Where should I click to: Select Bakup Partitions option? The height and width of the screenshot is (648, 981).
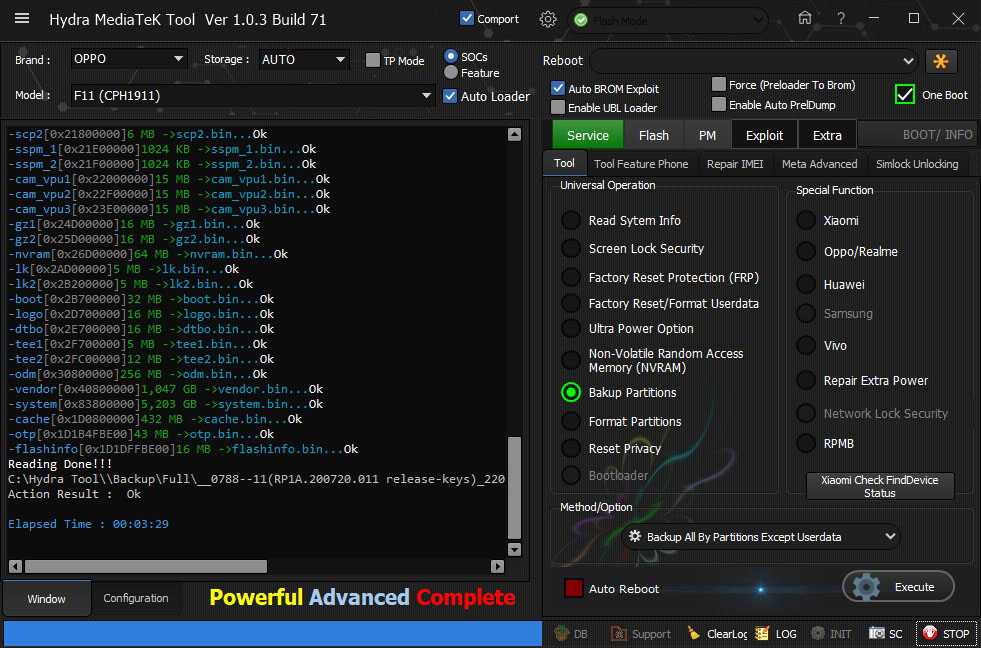tap(571, 392)
